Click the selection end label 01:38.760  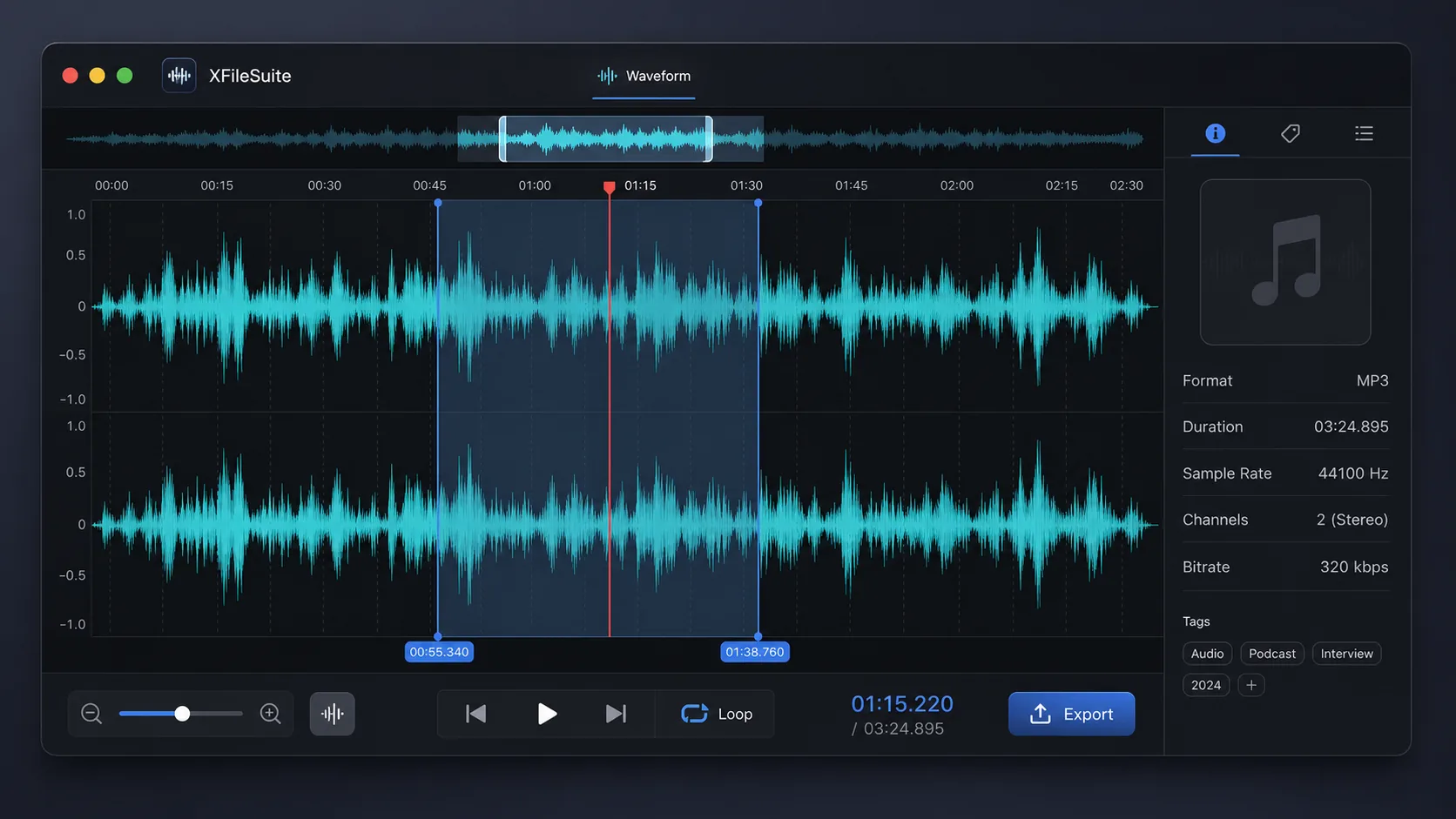click(x=755, y=652)
